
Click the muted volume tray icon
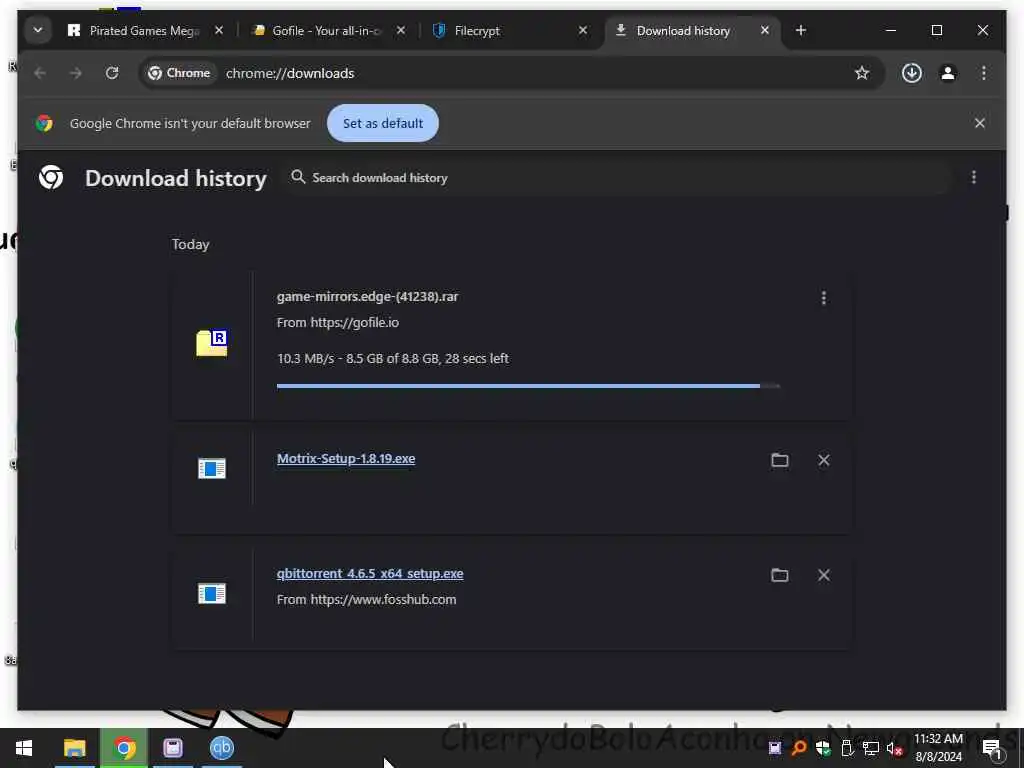(894, 749)
